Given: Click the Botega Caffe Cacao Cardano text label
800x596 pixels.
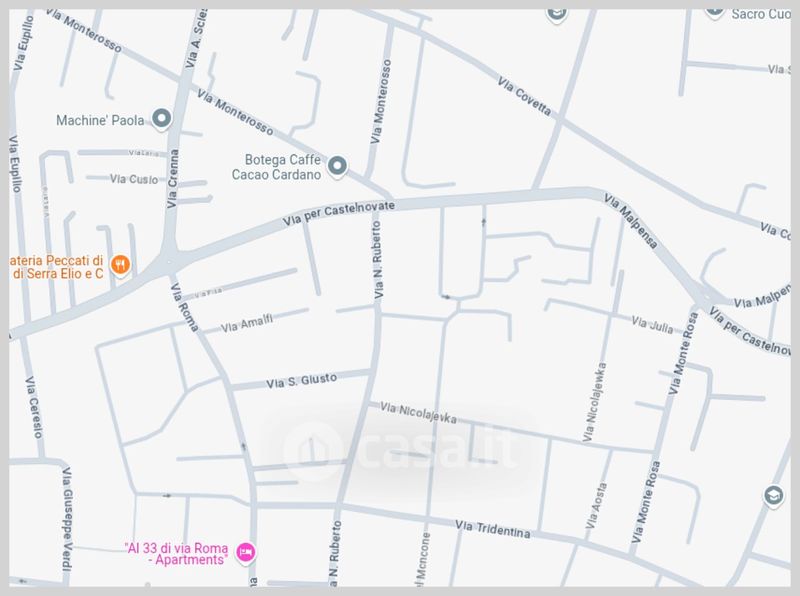Looking at the screenshot, I should click(x=277, y=167).
